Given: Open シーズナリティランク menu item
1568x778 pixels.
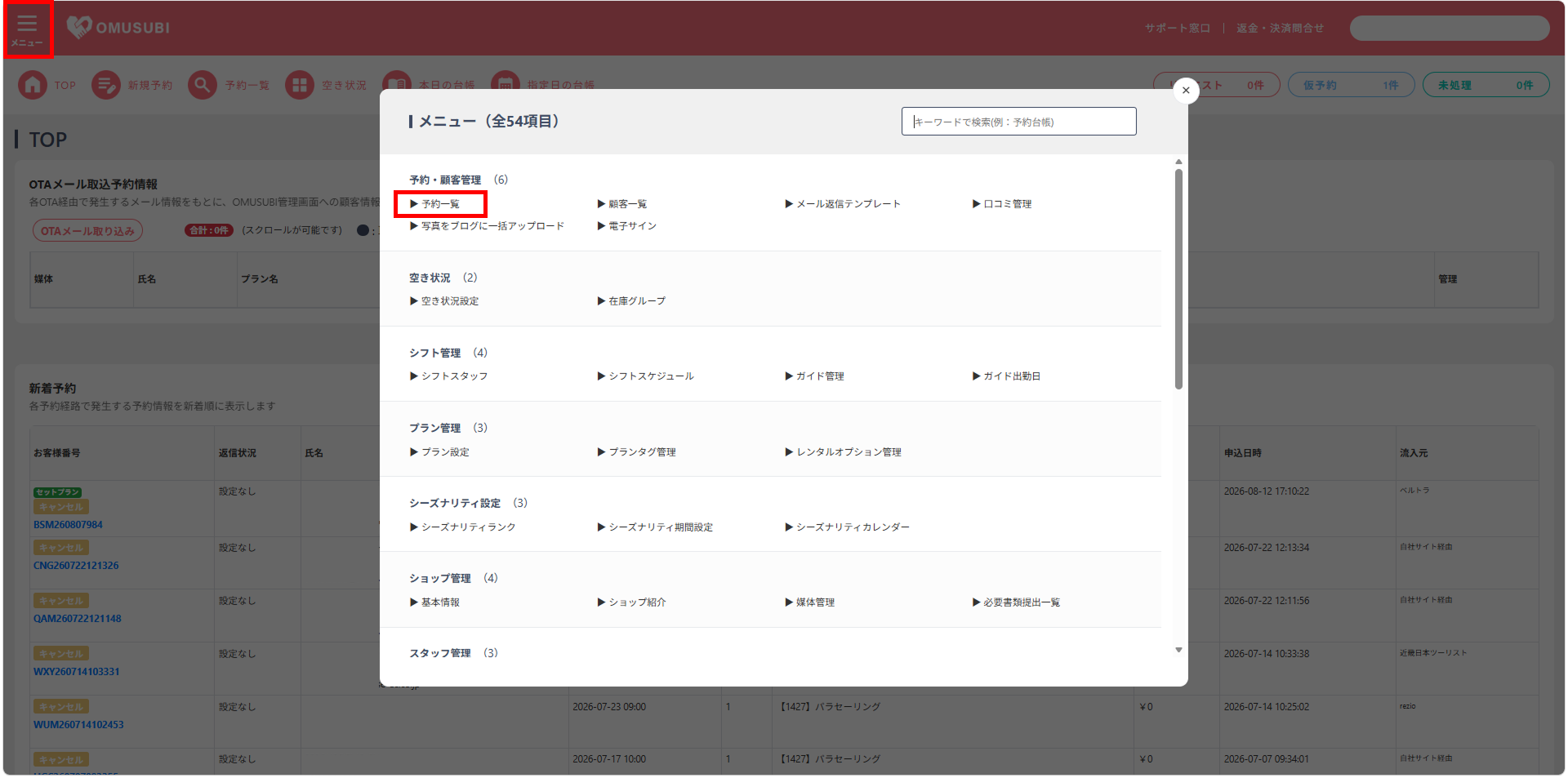Looking at the screenshot, I should click(463, 527).
